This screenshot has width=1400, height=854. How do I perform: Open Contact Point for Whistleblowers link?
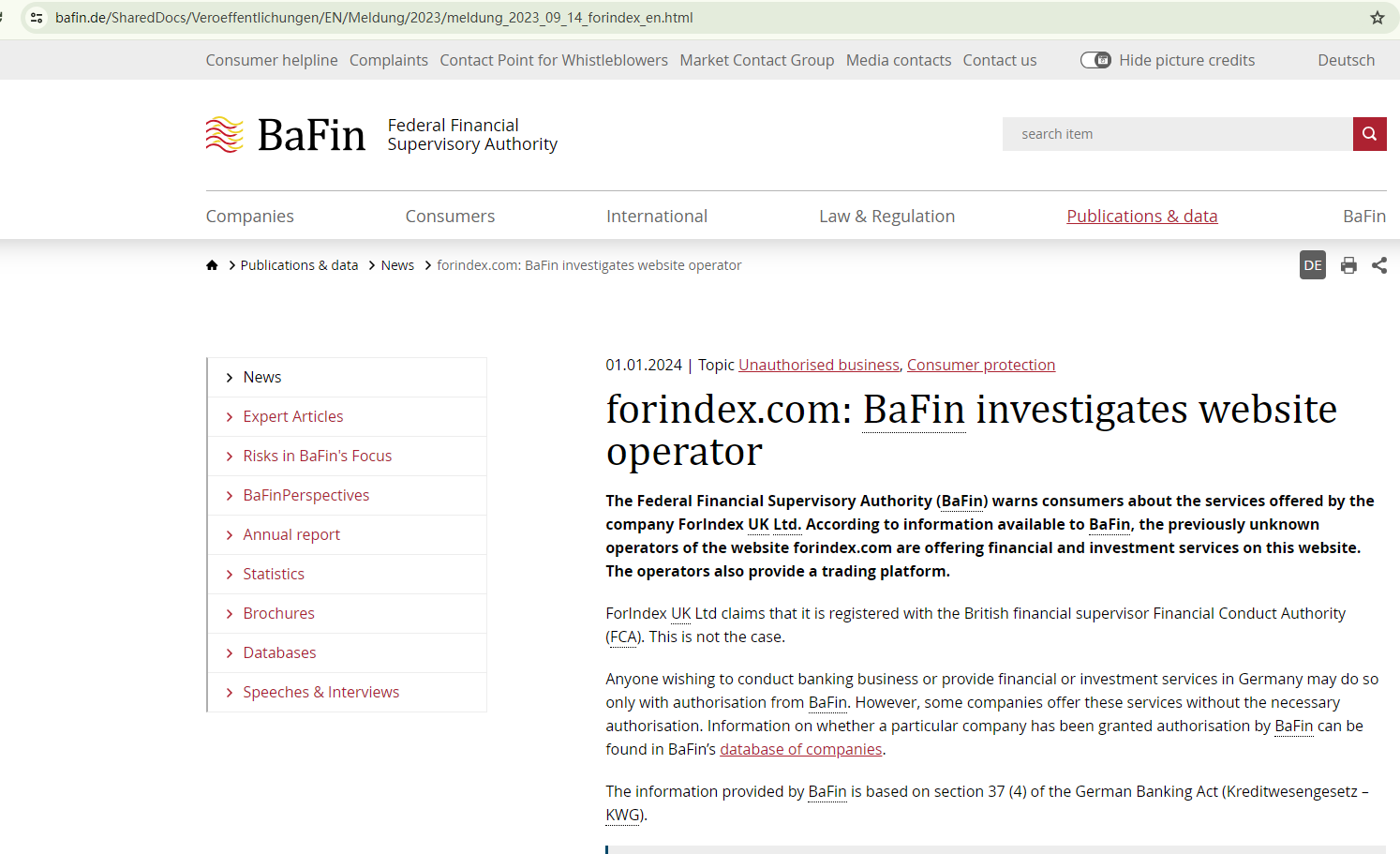tap(554, 60)
